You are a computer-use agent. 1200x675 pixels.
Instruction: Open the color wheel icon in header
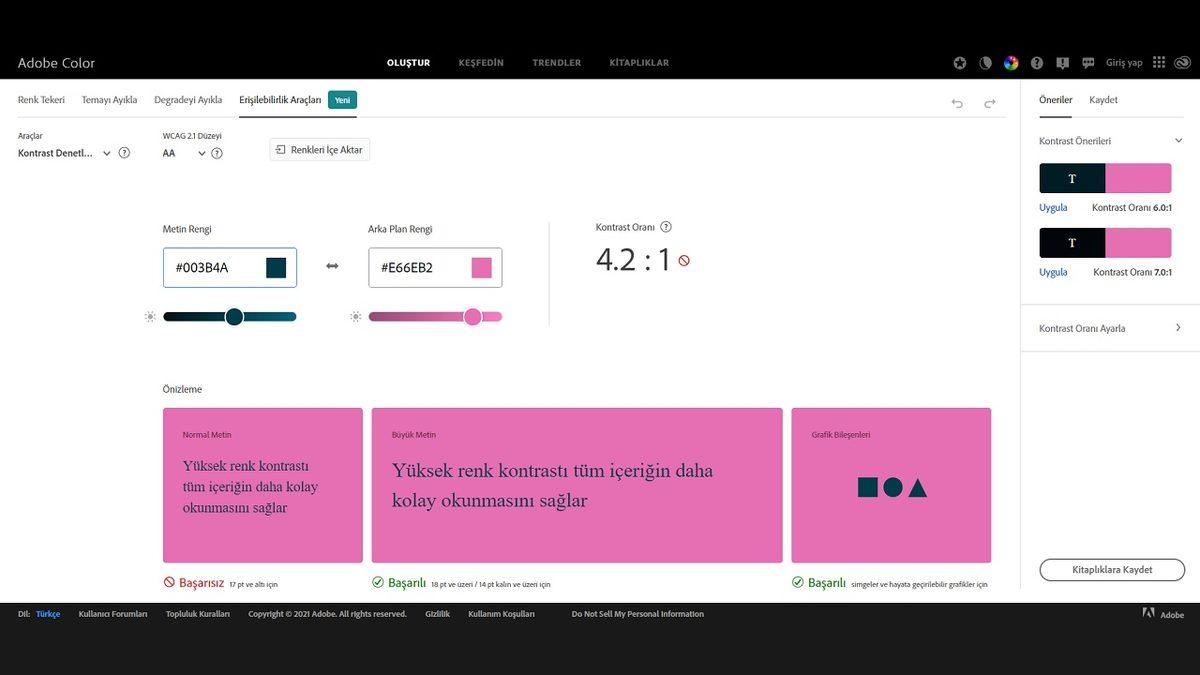click(1011, 63)
